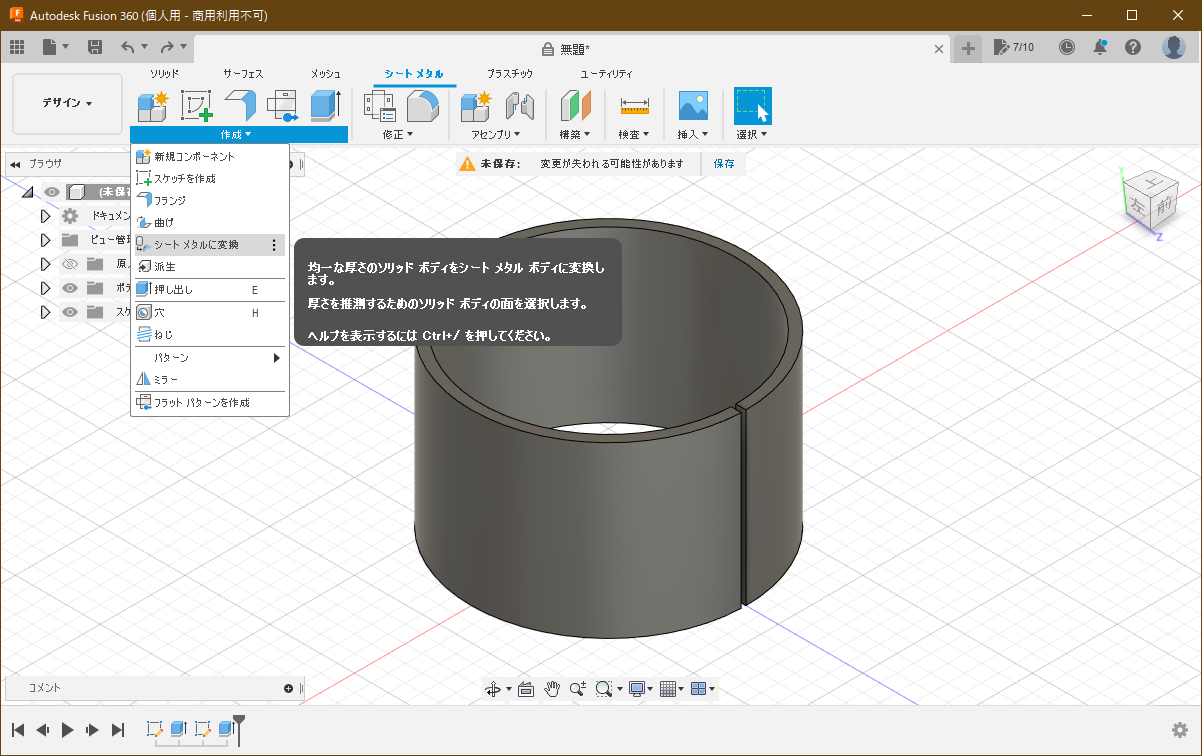
Task: Open the Help question mark icon
Action: pyautogui.click(x=1133, y=47)
